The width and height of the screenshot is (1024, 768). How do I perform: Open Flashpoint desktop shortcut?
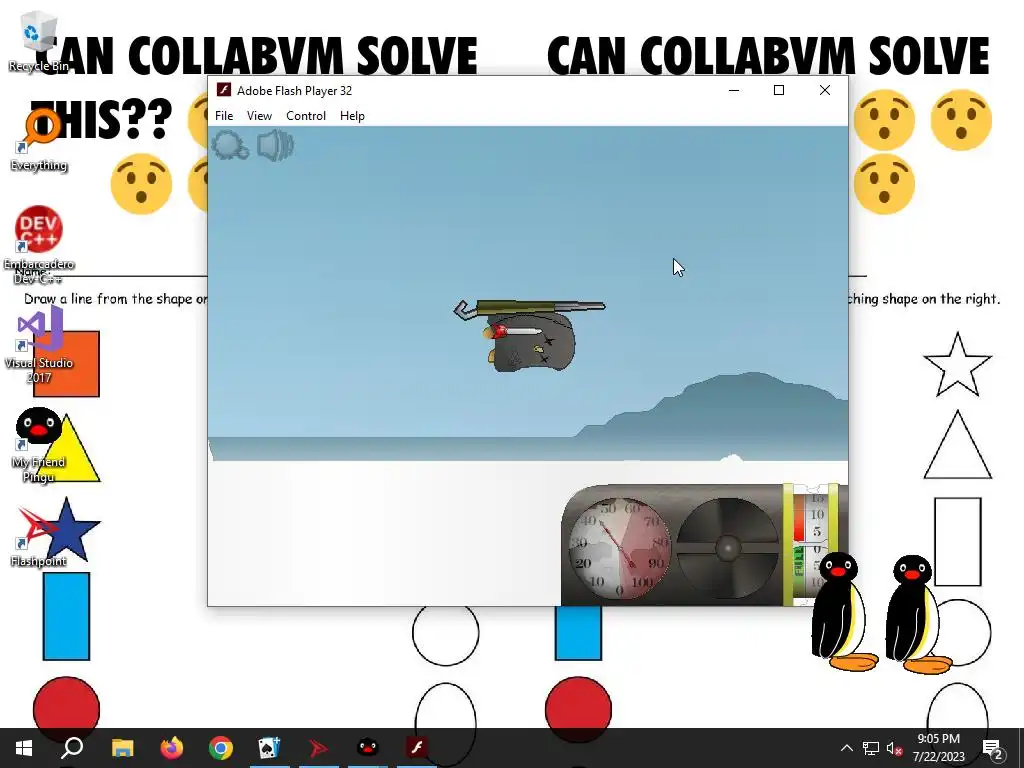(38, 537)
